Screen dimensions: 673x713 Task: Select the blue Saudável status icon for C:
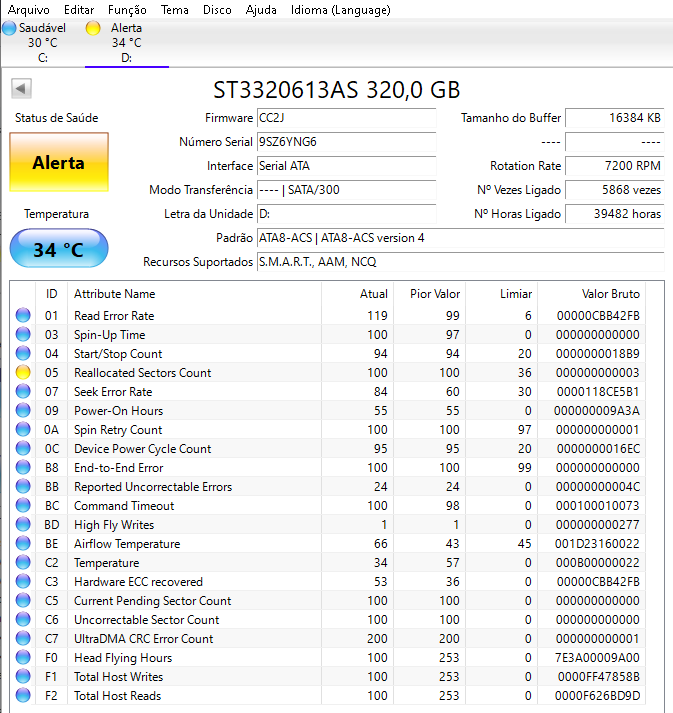[x=9, y=28]
